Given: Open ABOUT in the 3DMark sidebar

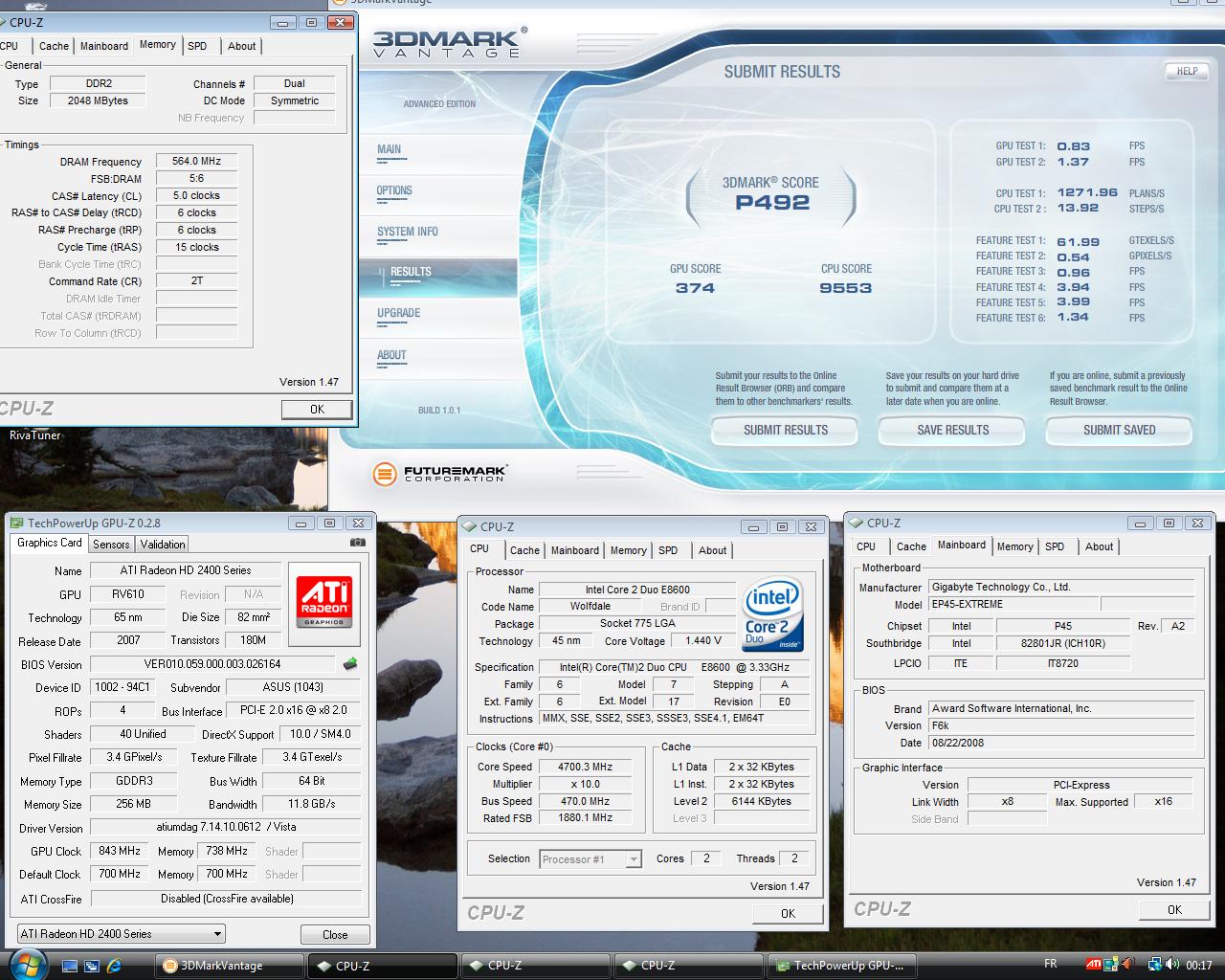Looking at the screenshot, I should point(391,355).
